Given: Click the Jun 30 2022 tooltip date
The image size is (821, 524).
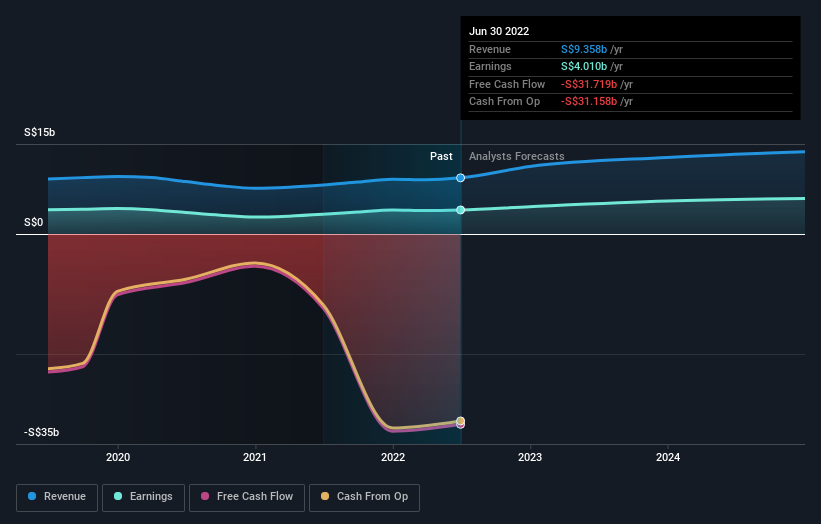Looking at the screenshot, I should pos(499,31).
